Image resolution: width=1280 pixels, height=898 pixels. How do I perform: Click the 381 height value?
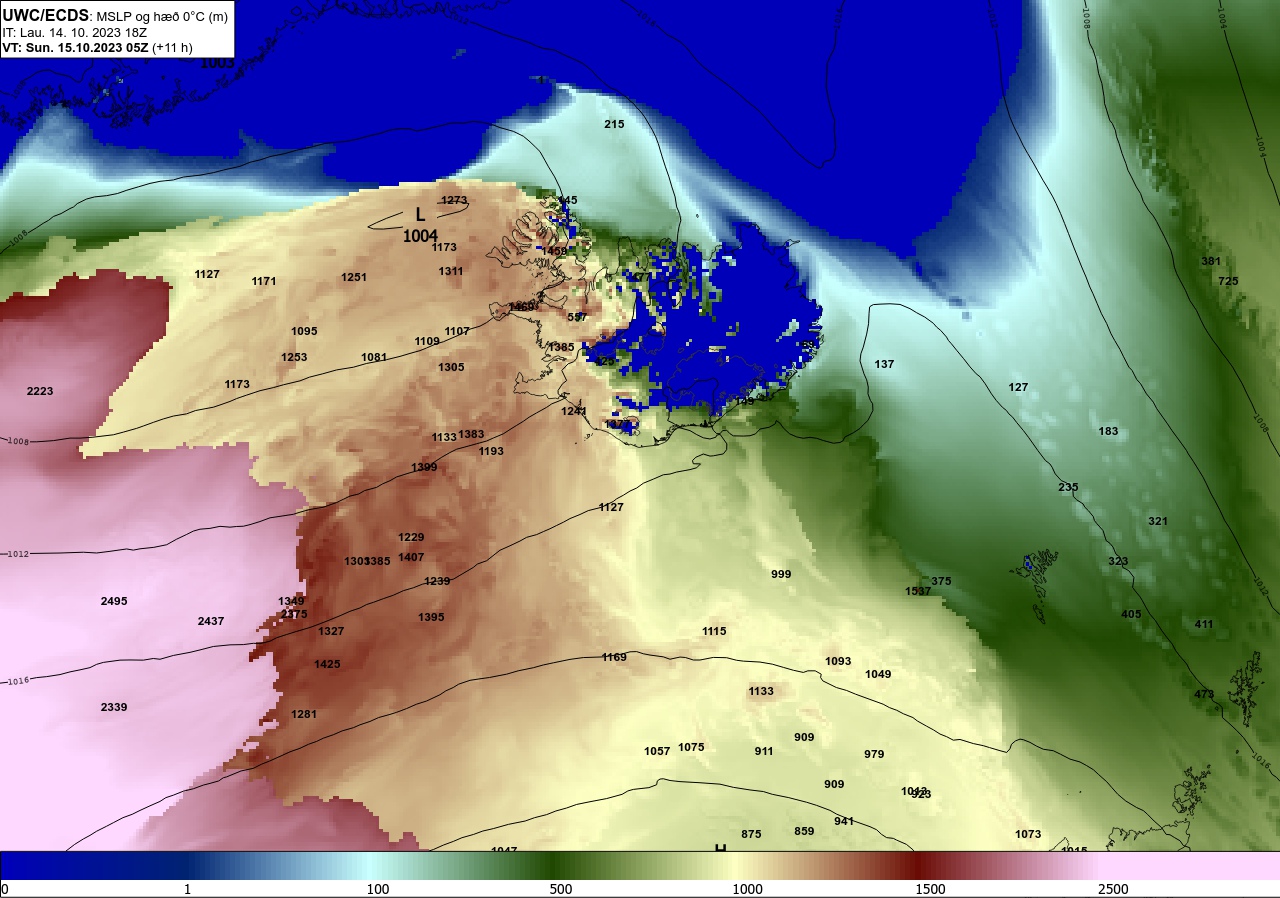tap(1211, 261)
